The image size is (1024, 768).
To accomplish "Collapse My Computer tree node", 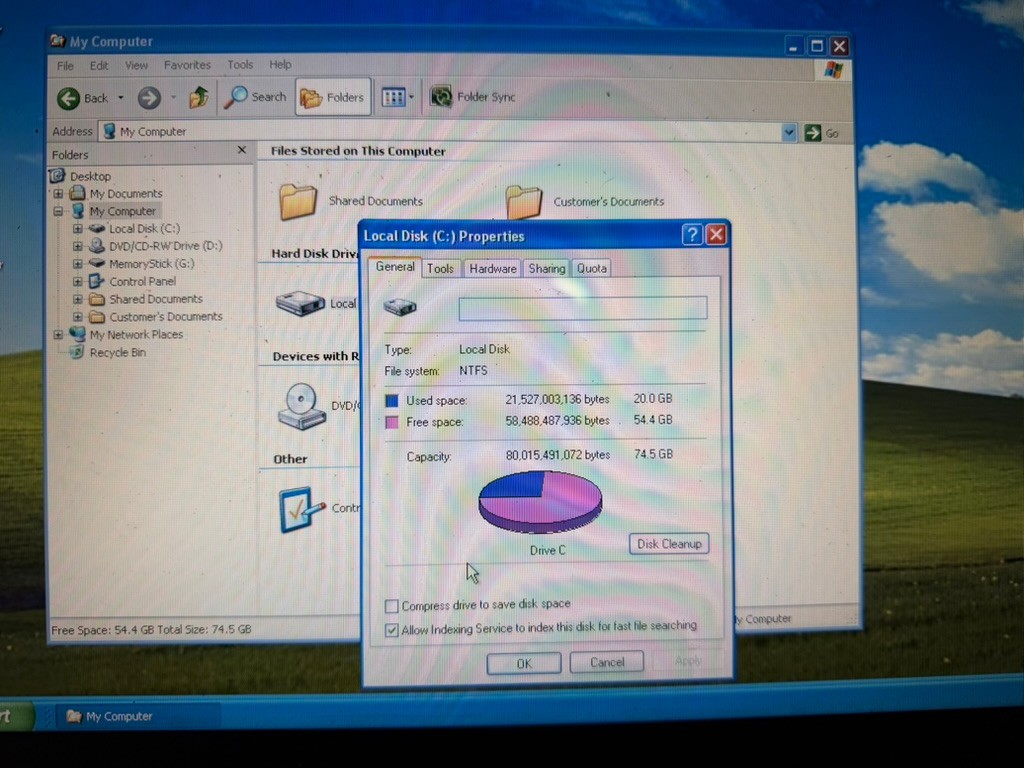I will pyautogui.click(x=58, y=212).
